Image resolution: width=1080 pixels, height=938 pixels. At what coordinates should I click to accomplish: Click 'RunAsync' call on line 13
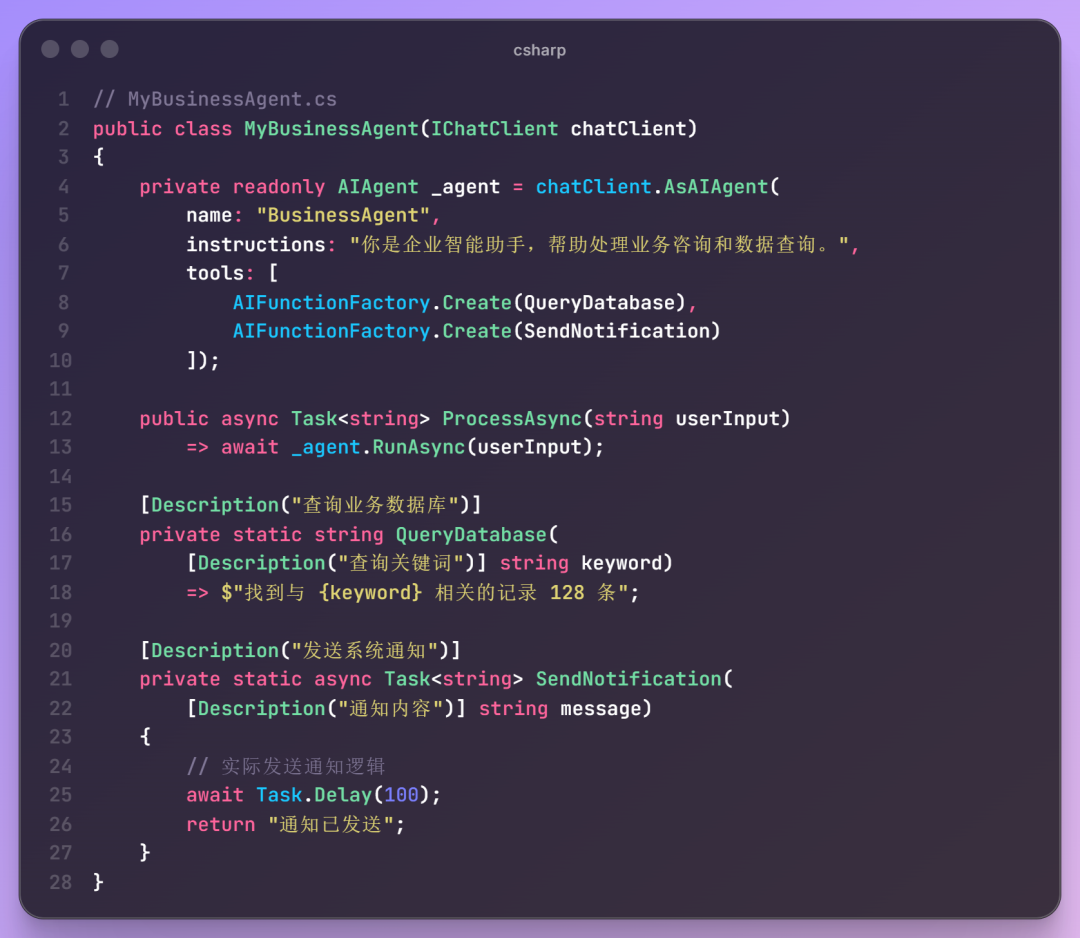click(419, 447)
